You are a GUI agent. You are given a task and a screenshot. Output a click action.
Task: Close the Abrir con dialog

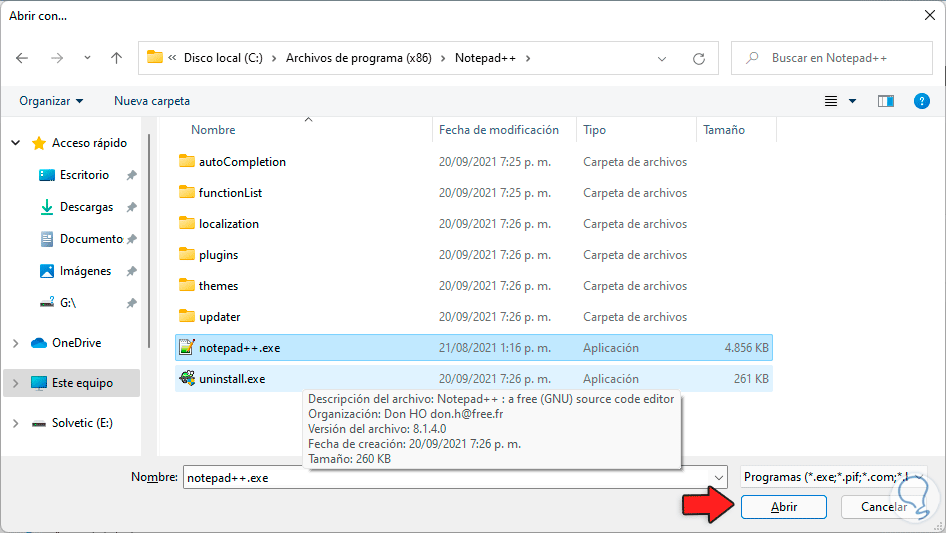pyautogui.click(x=930, y=16)
